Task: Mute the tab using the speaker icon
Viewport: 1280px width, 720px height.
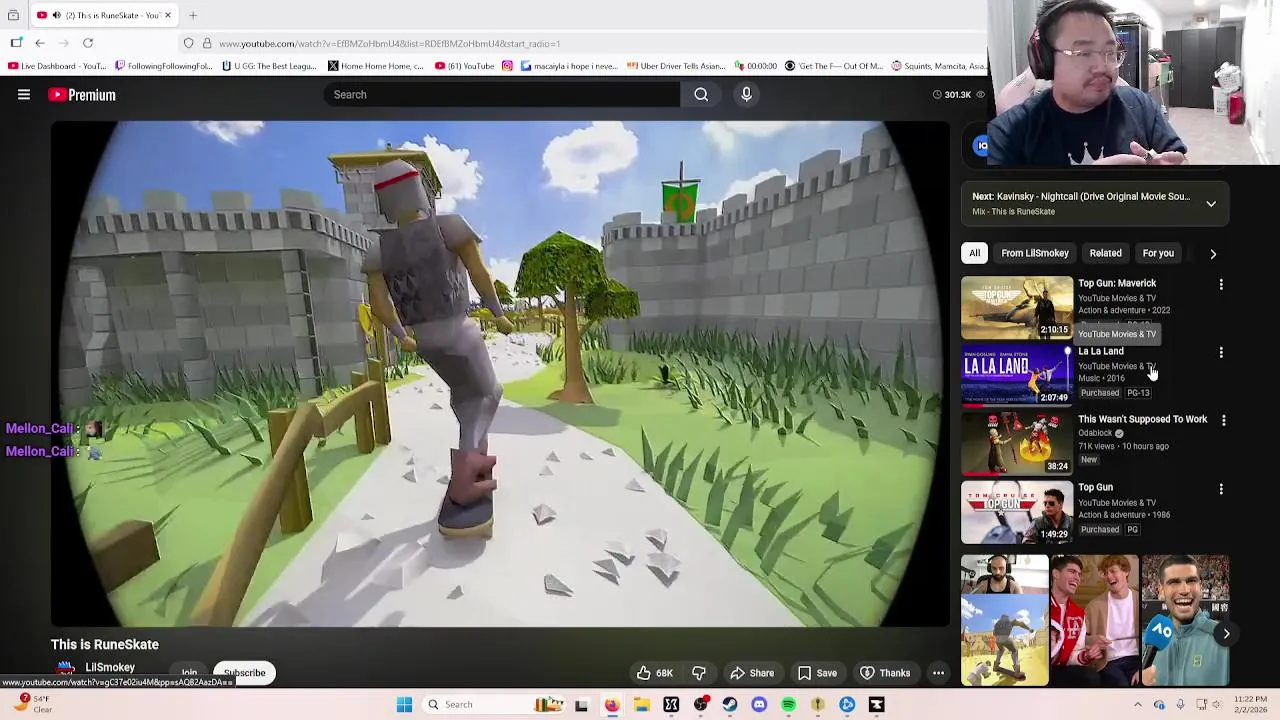Action: pos(57,15)
